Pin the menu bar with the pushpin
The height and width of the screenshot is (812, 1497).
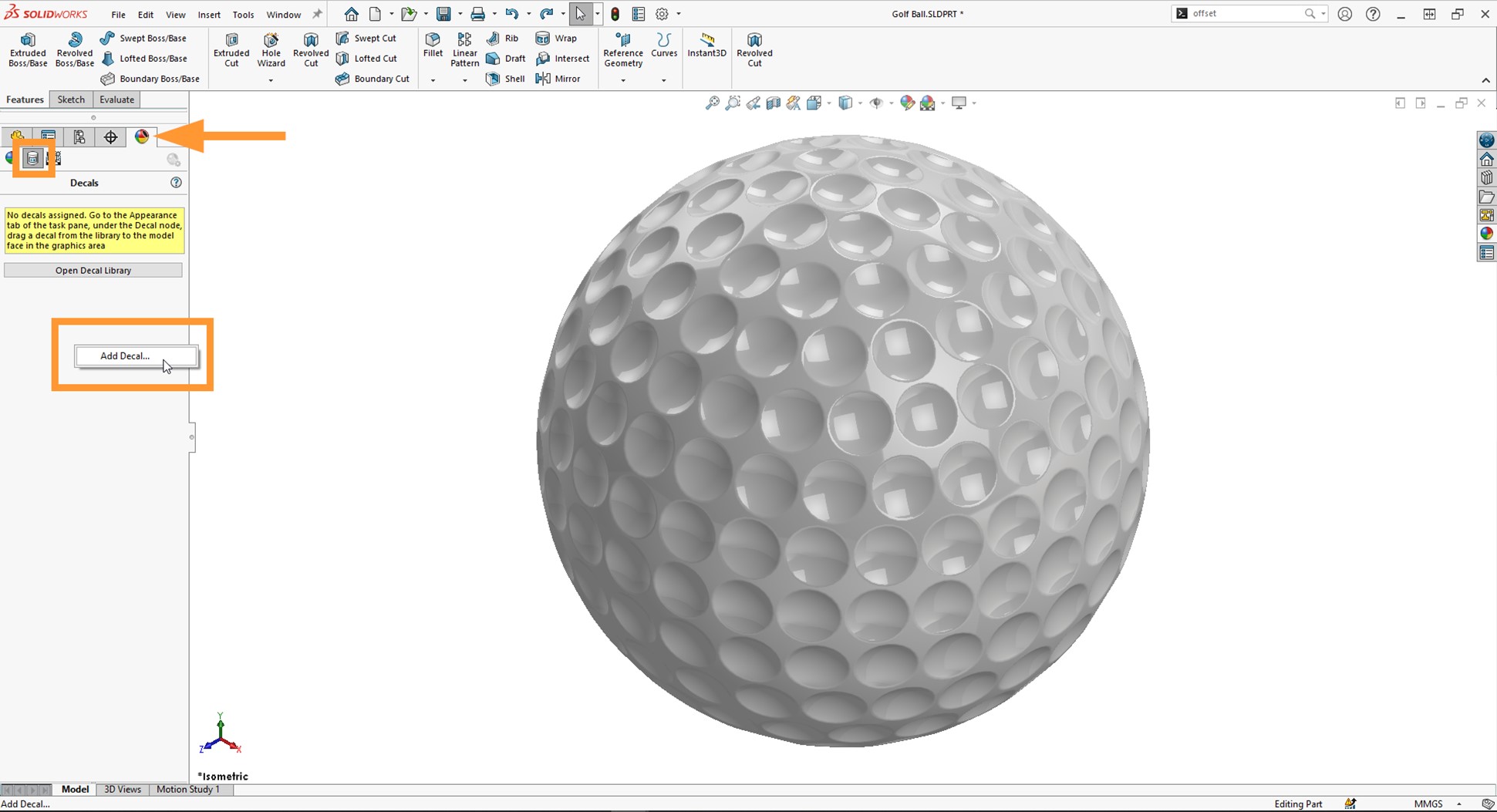coord(316,13)
